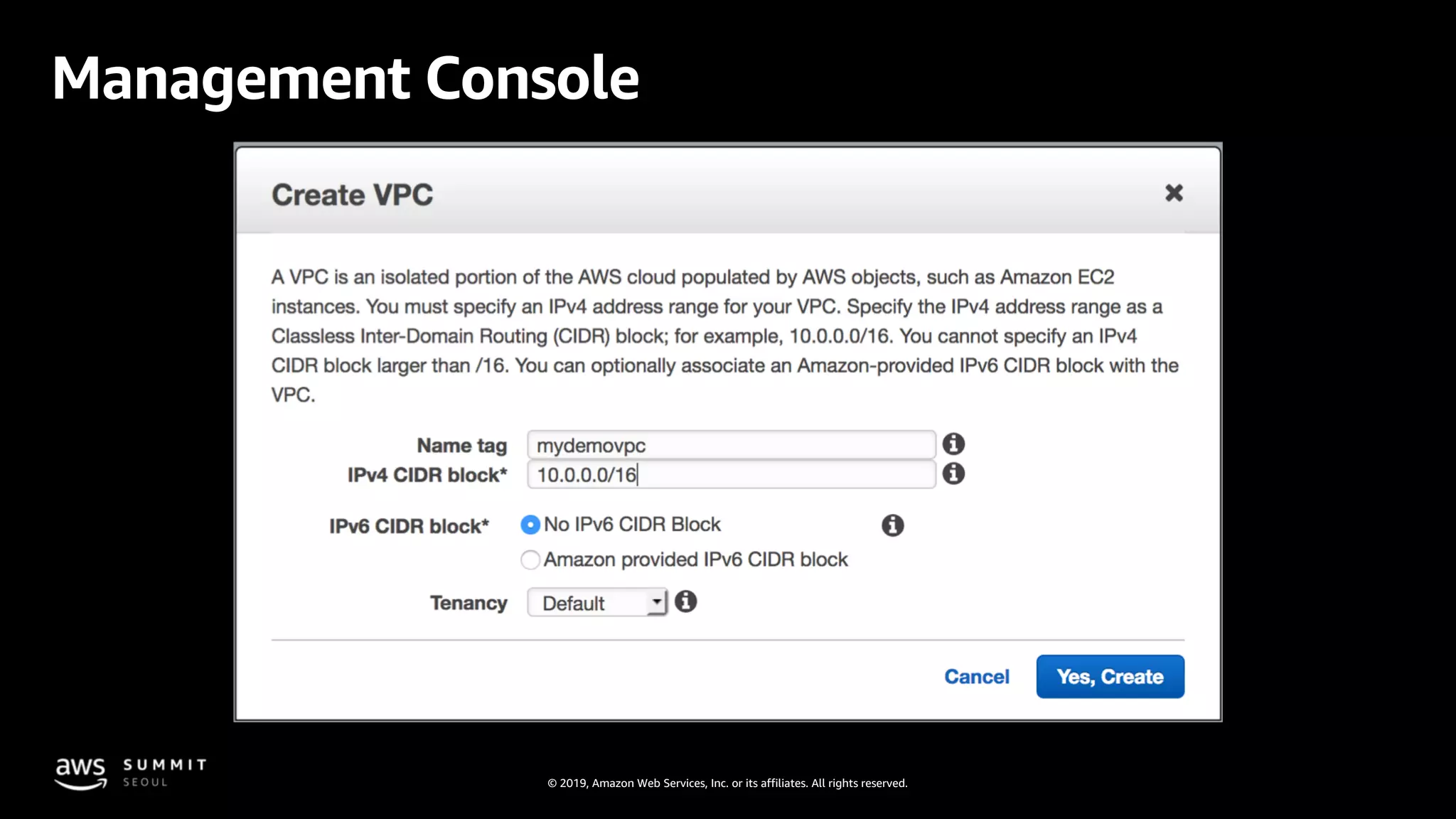Close the Create VPC dialog with X

[1174, 193]
